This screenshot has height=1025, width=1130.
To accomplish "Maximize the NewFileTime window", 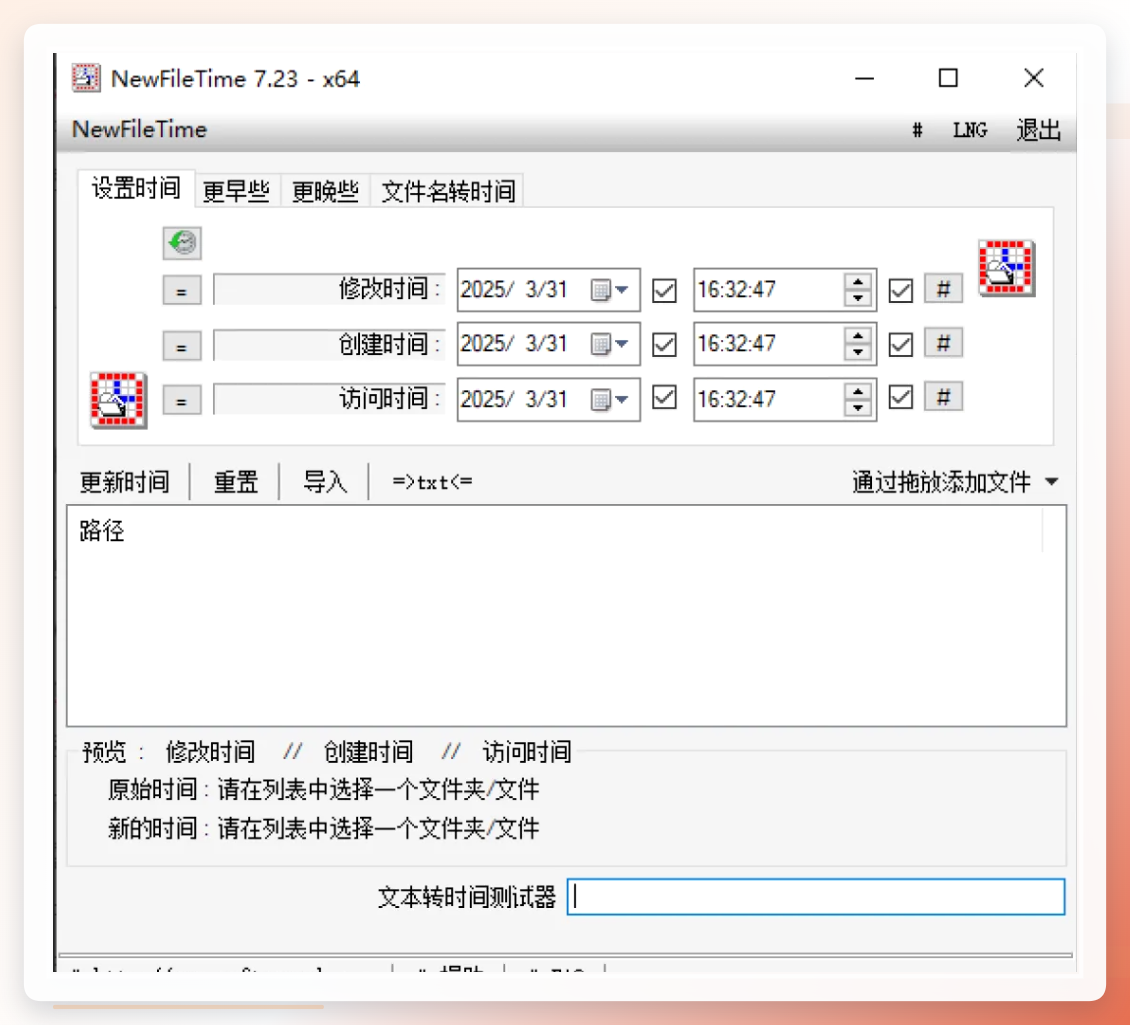I will 948,78.
